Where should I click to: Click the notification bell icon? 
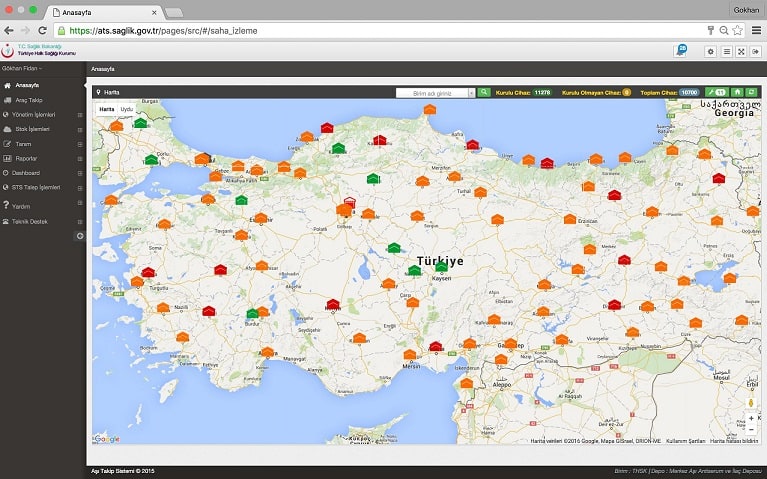coord(681,50)
